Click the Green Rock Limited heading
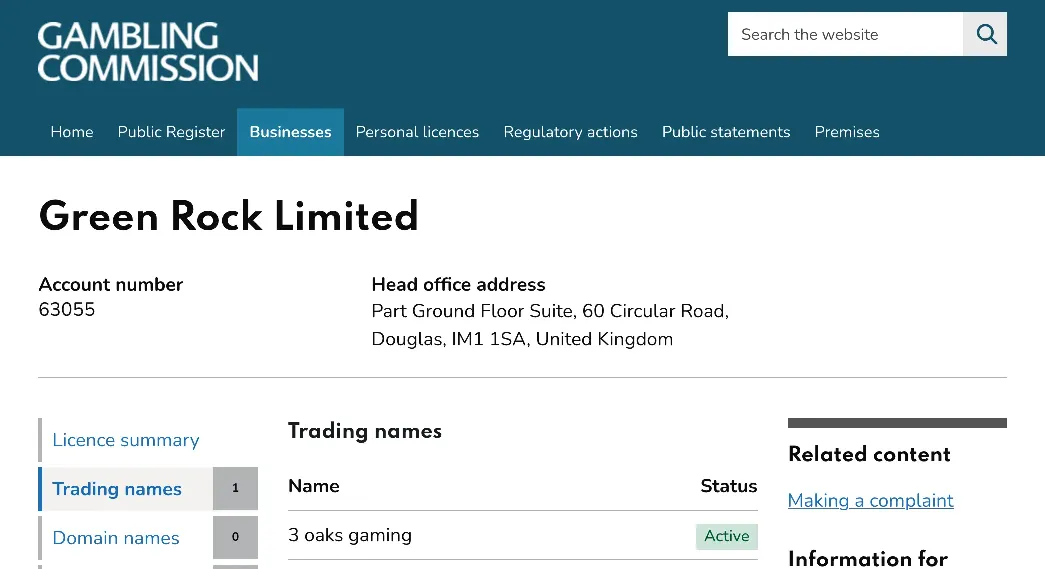This screenshot has width=1045, height=569. (229, 216)
